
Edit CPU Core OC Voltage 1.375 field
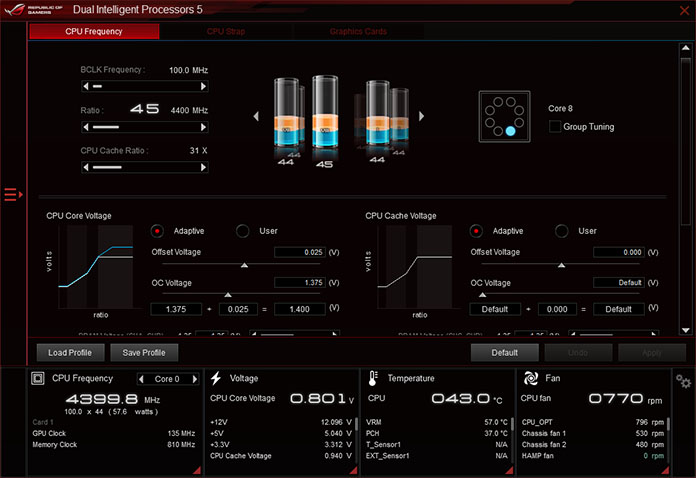[300, 282]
